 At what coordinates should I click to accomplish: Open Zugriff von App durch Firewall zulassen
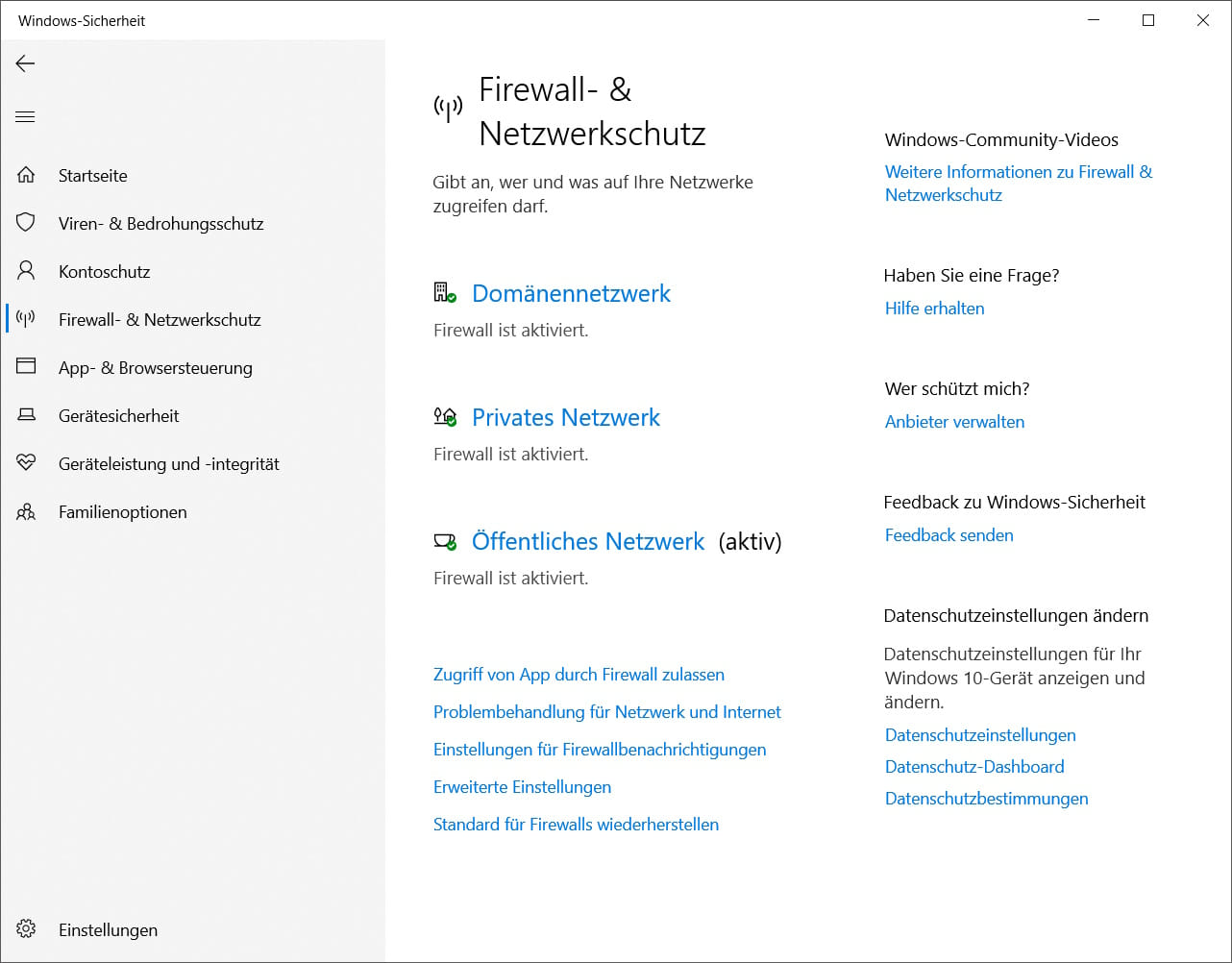point(579,674)
